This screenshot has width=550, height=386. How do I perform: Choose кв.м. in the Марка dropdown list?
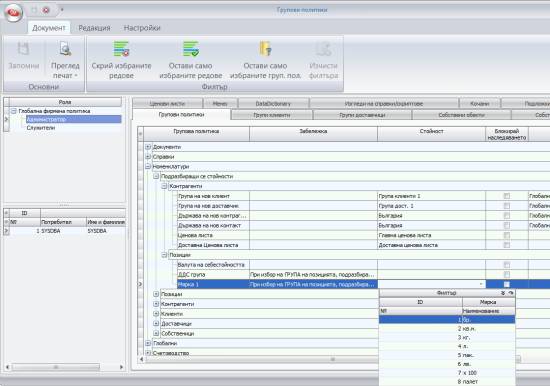point(447,328)
